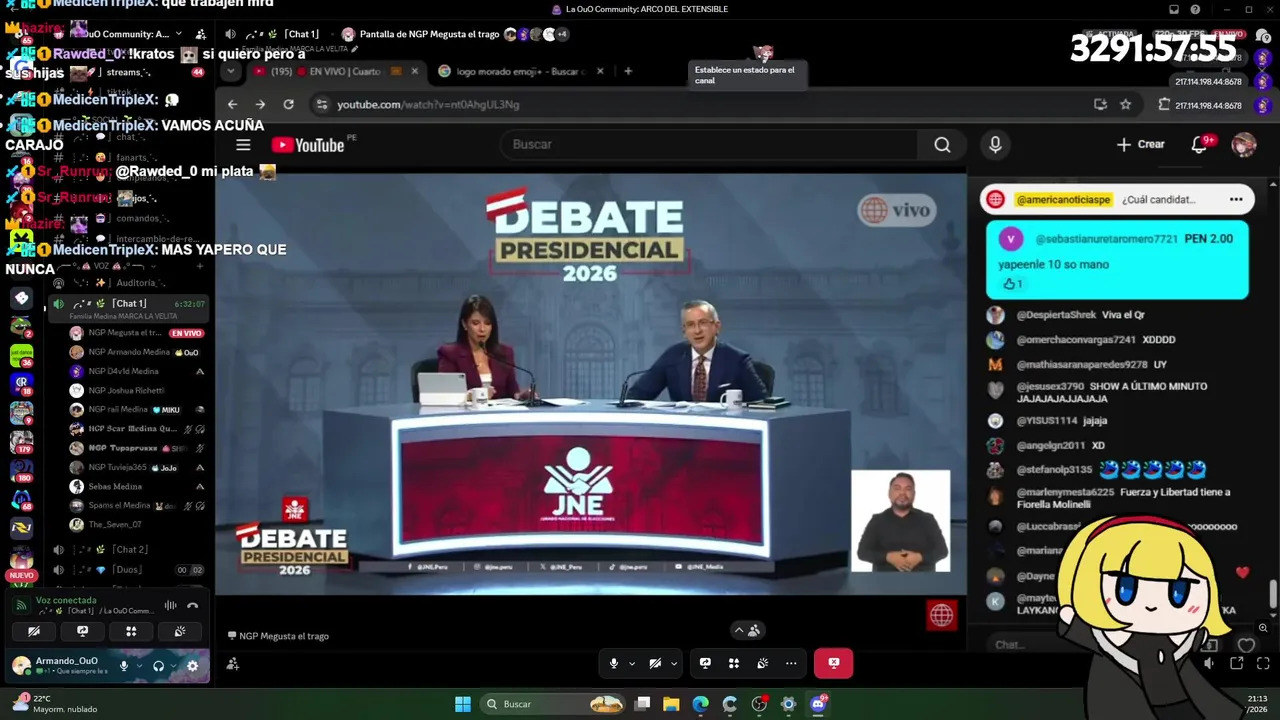Toggle camera in bottom stream controls
The height and width of the screenshot is (720, 1280).
point(655,663)
